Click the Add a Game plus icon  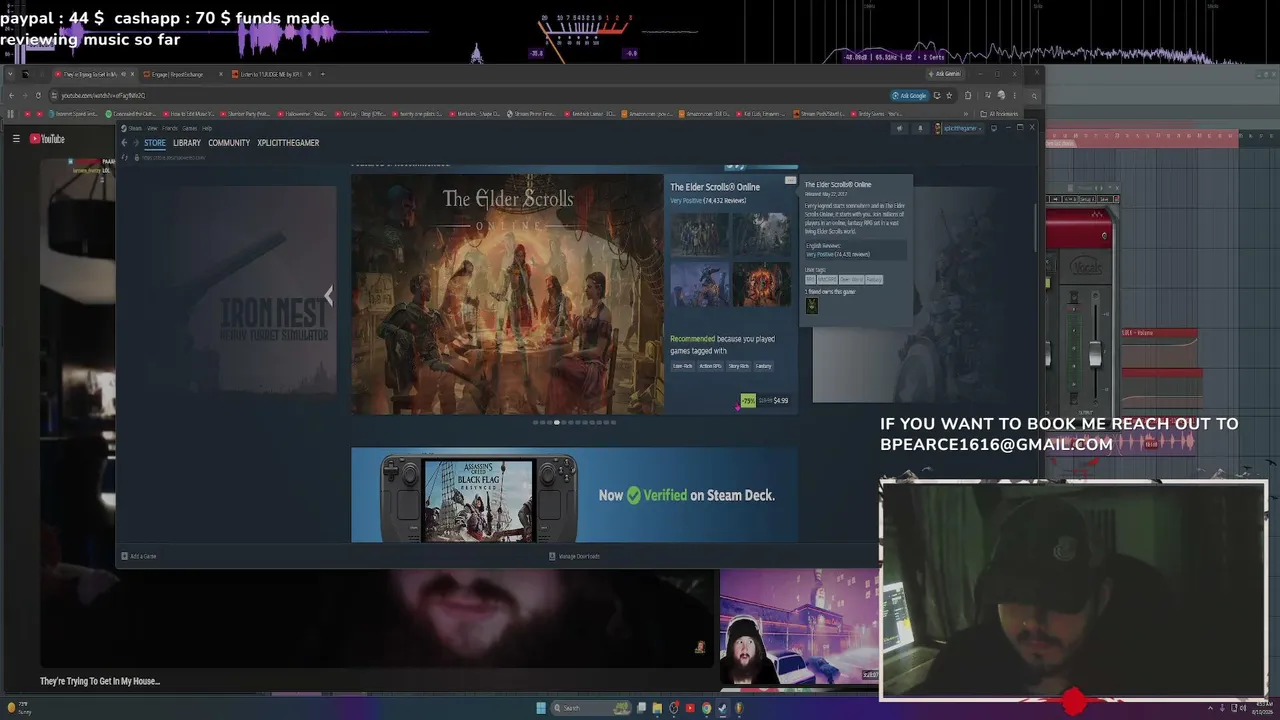point(125,556)
